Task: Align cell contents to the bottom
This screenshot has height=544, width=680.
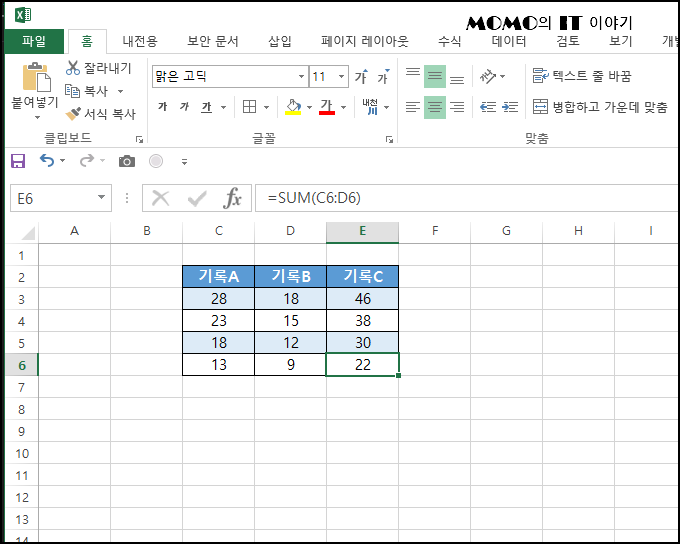Action: click(x=457, y=80)
